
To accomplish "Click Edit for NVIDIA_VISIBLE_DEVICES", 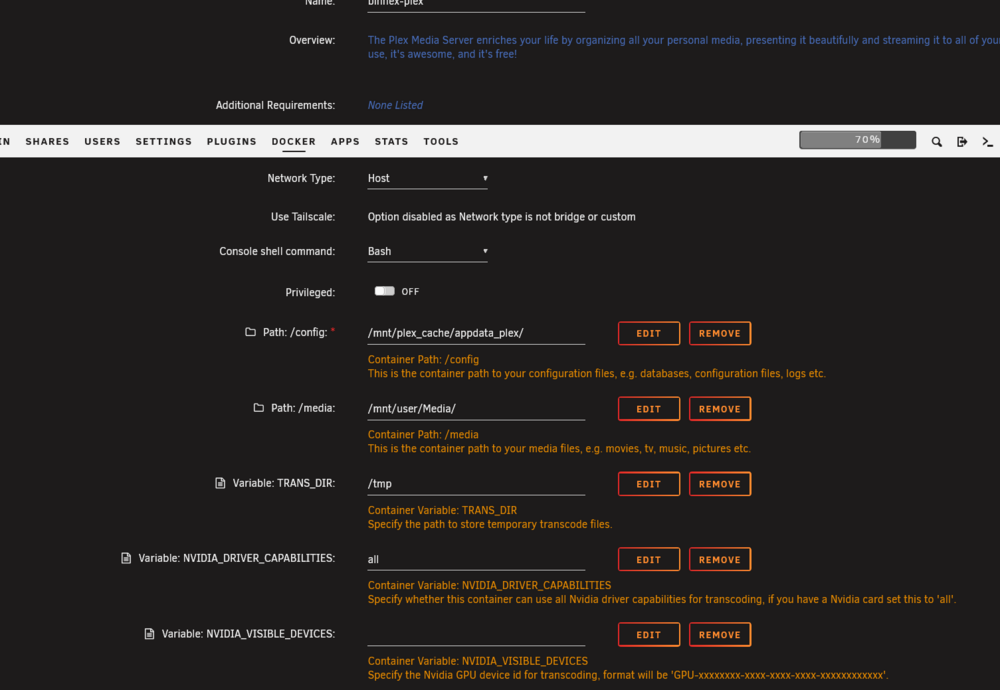I will 649,635.
